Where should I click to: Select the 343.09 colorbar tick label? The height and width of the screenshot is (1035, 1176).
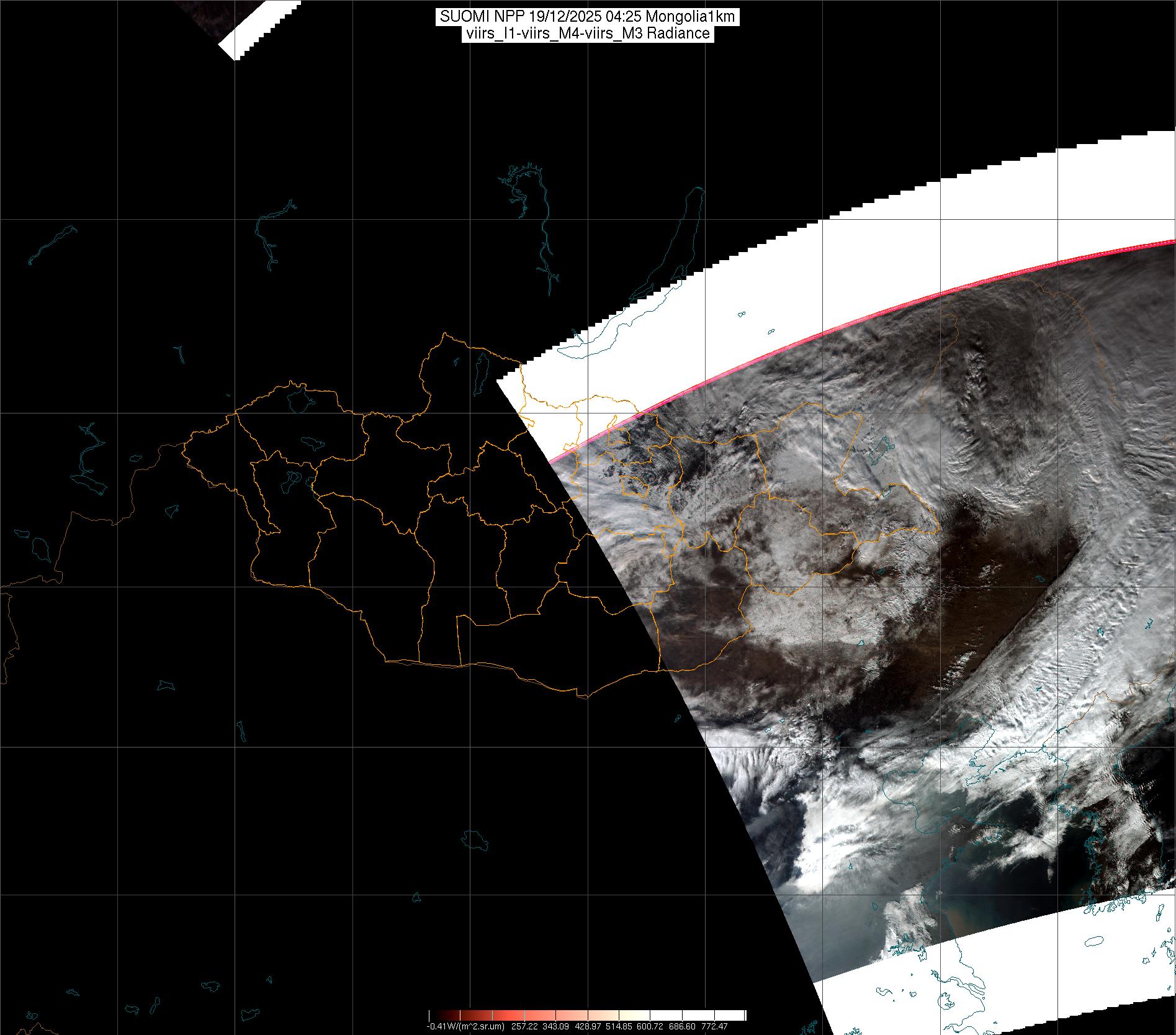pos(555,1026)
